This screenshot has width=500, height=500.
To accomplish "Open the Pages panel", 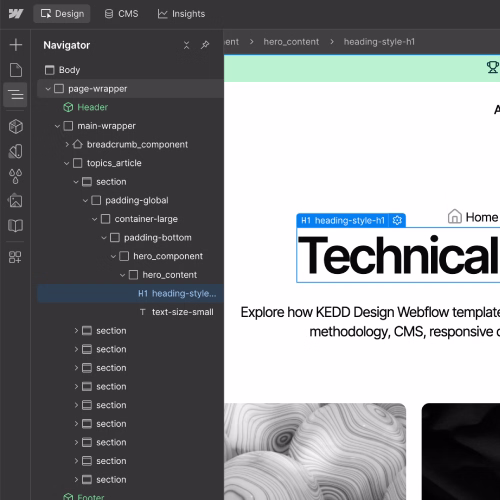I will tap(16, 70).
